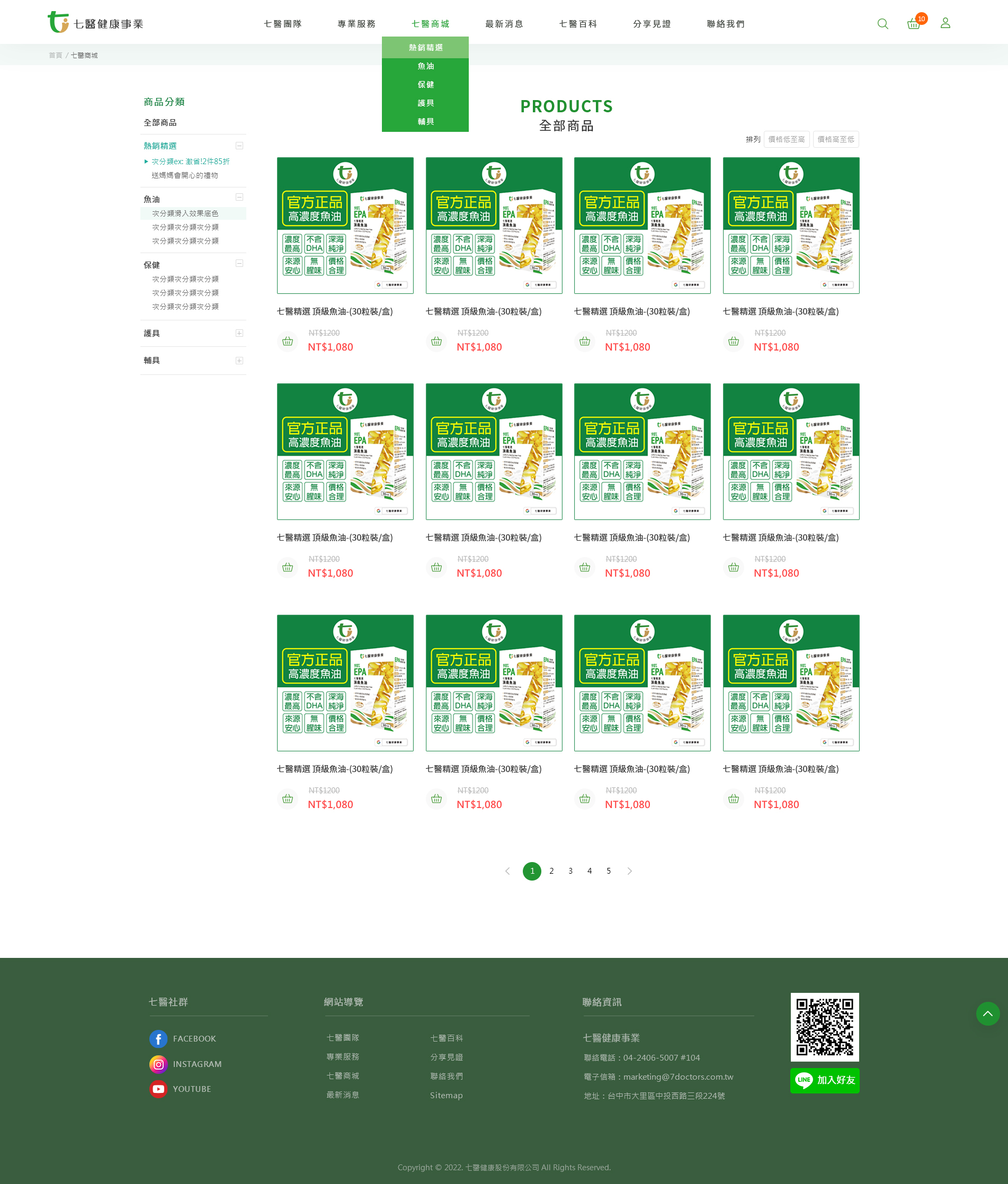The width and height of the screenshot is (1008, 1184).
Task: Collapse the 熱銷精選 sidebar category
Action: [239, 146]
